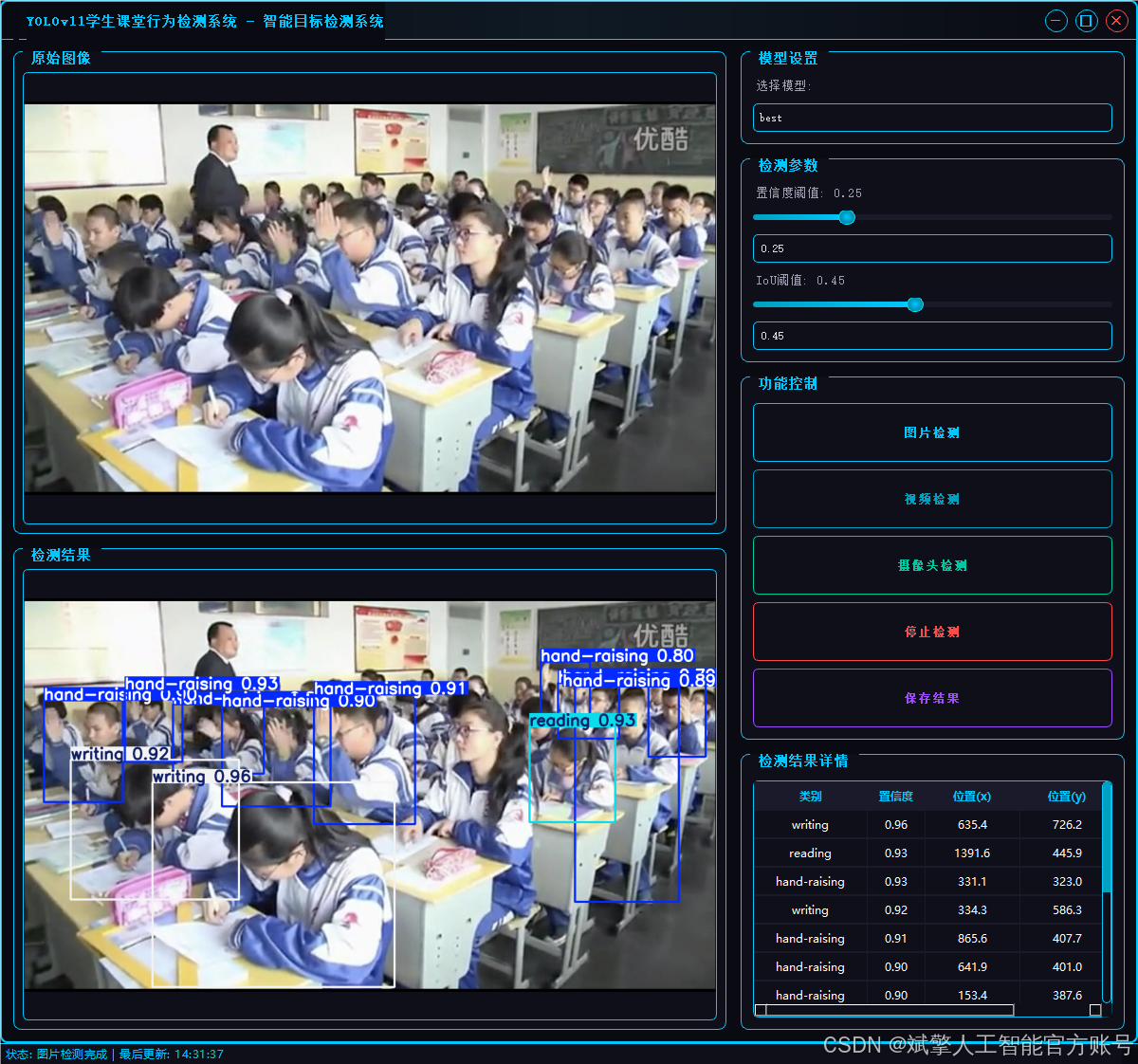
Task: Click the detection result image preview
Action: tap(370, 797)
